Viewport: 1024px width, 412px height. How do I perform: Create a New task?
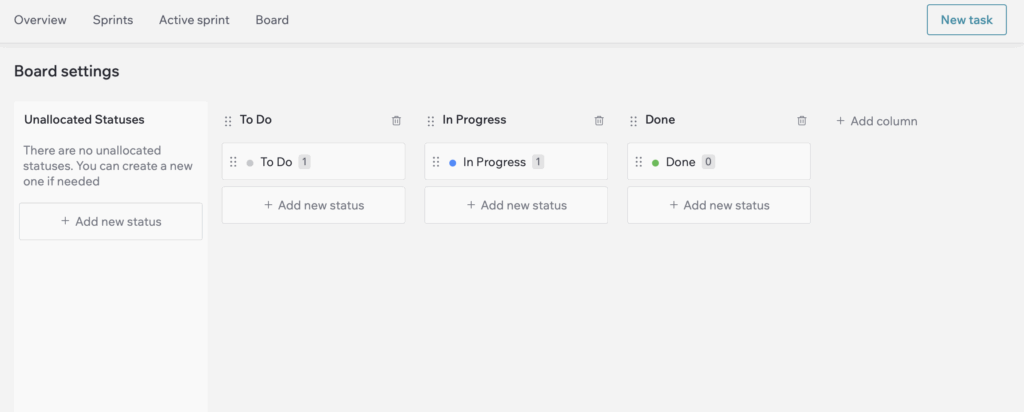coord(967,20)
